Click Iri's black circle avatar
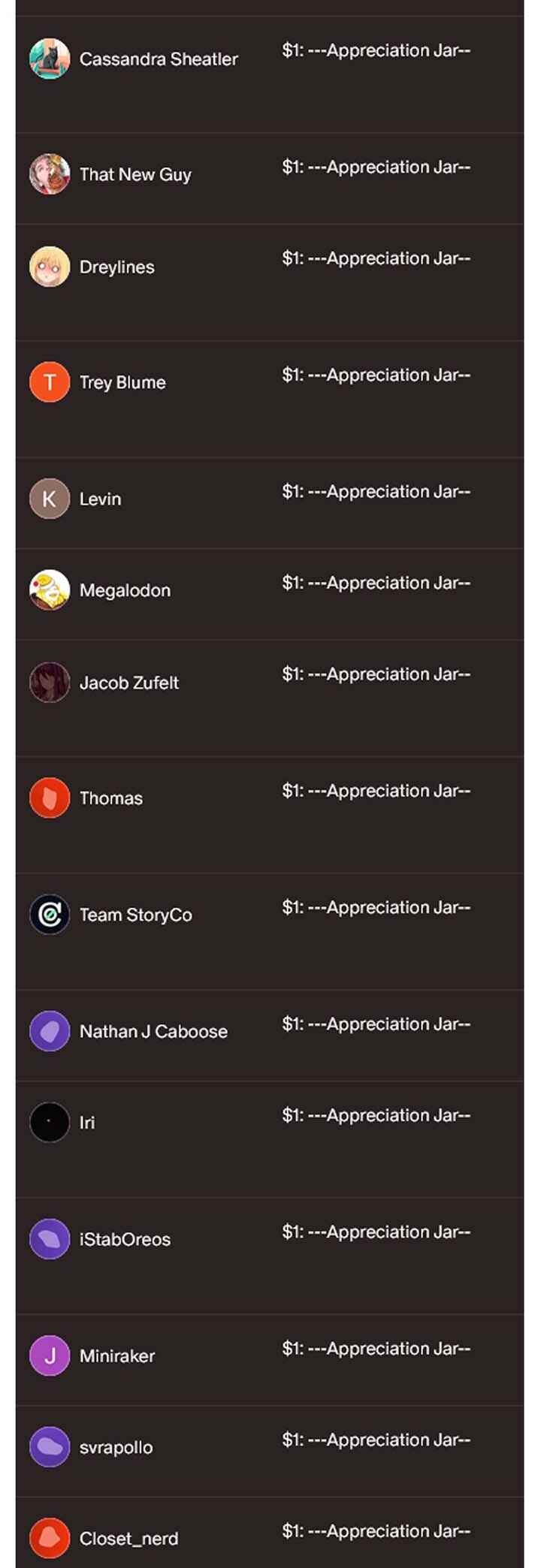Image resolution: width=541 pixels, height=1568 pixels. coord(50,1122)
